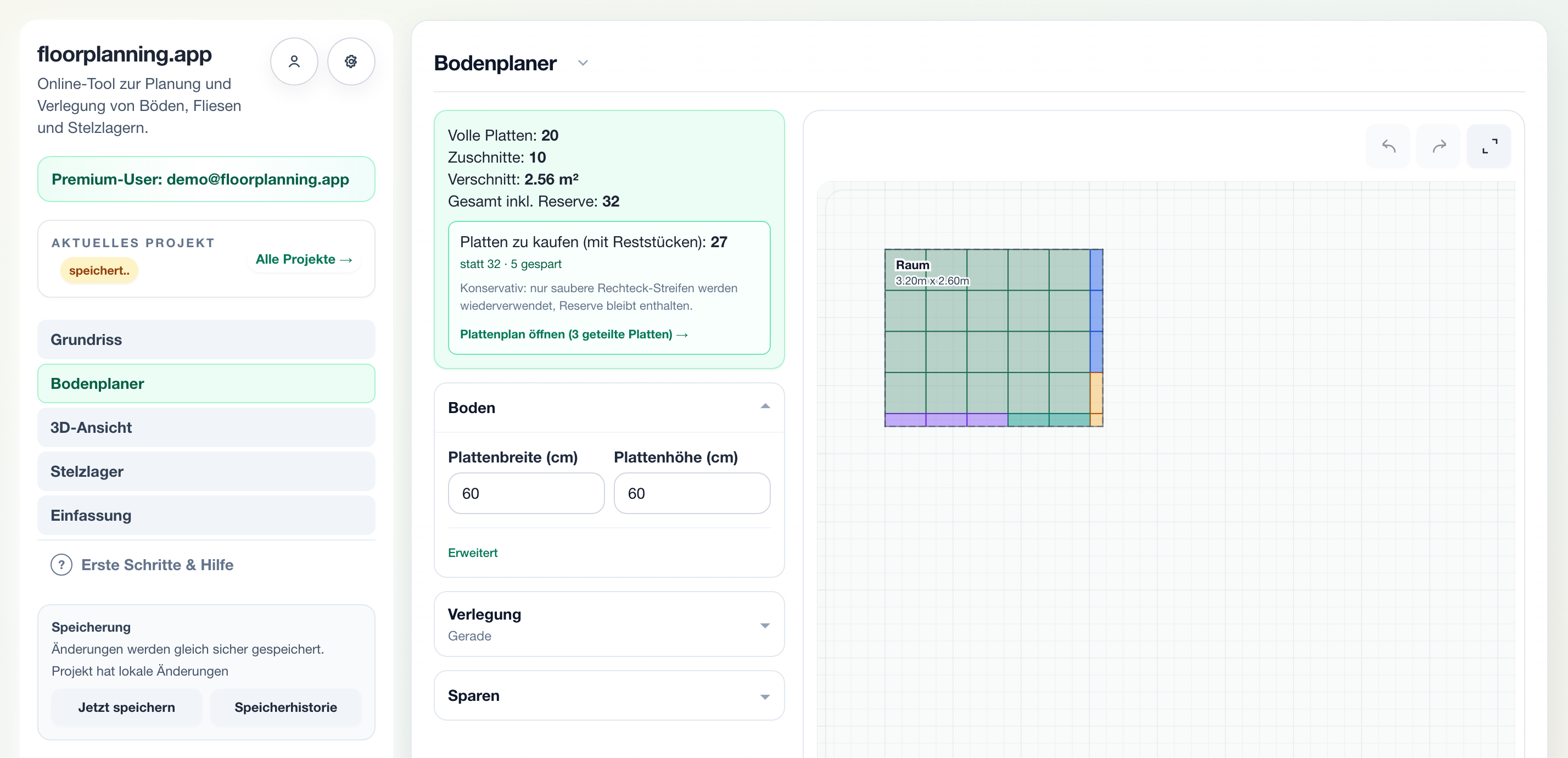This screenshot has height=758, width=1568.
Task: Open the settings gear icon
Action: click(351, 62)
